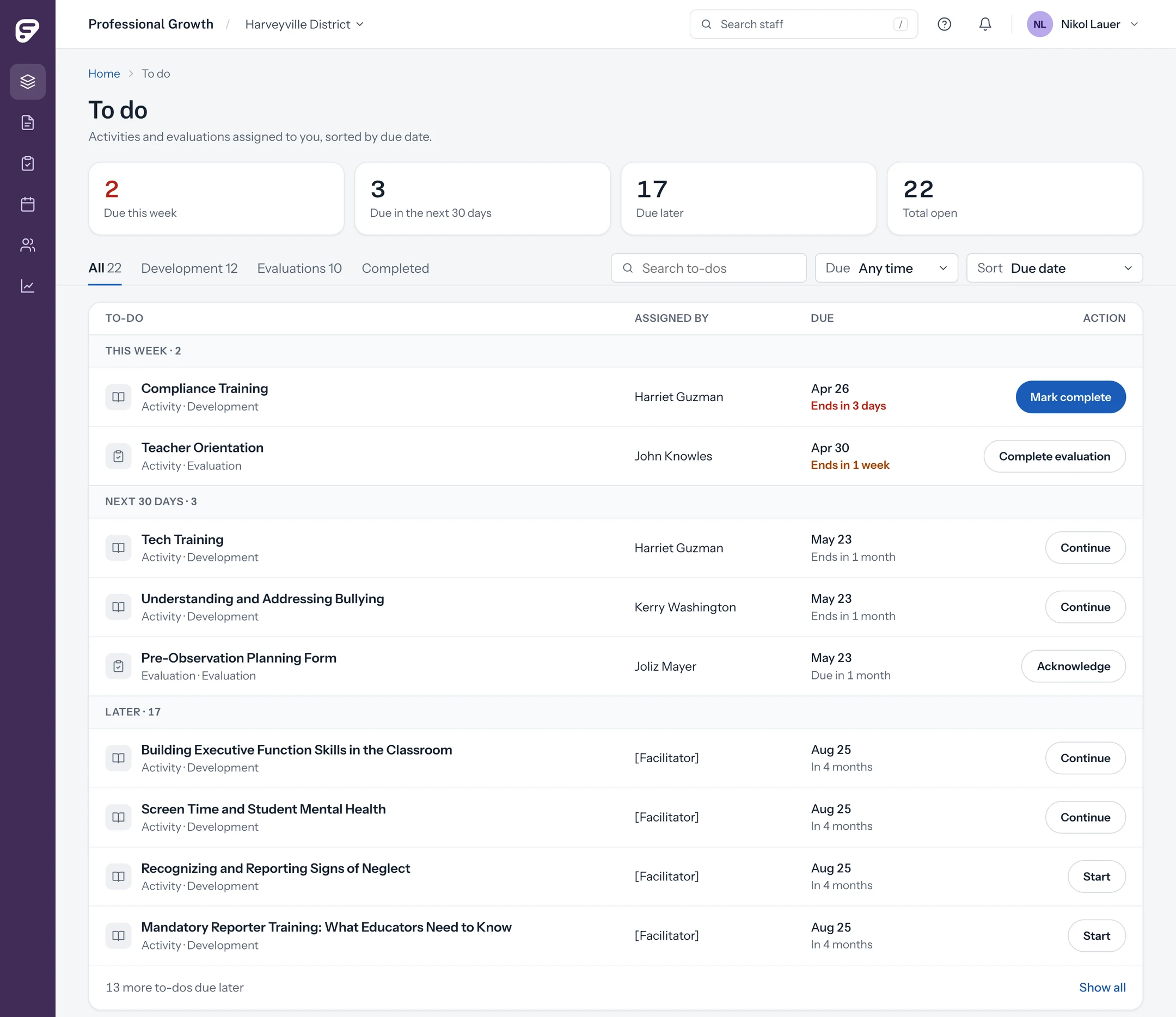1176x1017 pixels.
Task: Open the line chart reports sidebar icon
Action: point(28,286)
